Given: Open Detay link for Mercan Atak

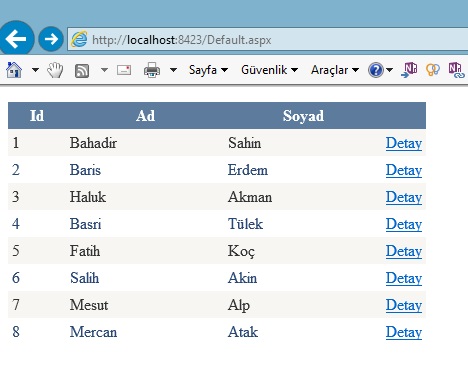Looking at the screenshot, I should [x=404, y=332].
